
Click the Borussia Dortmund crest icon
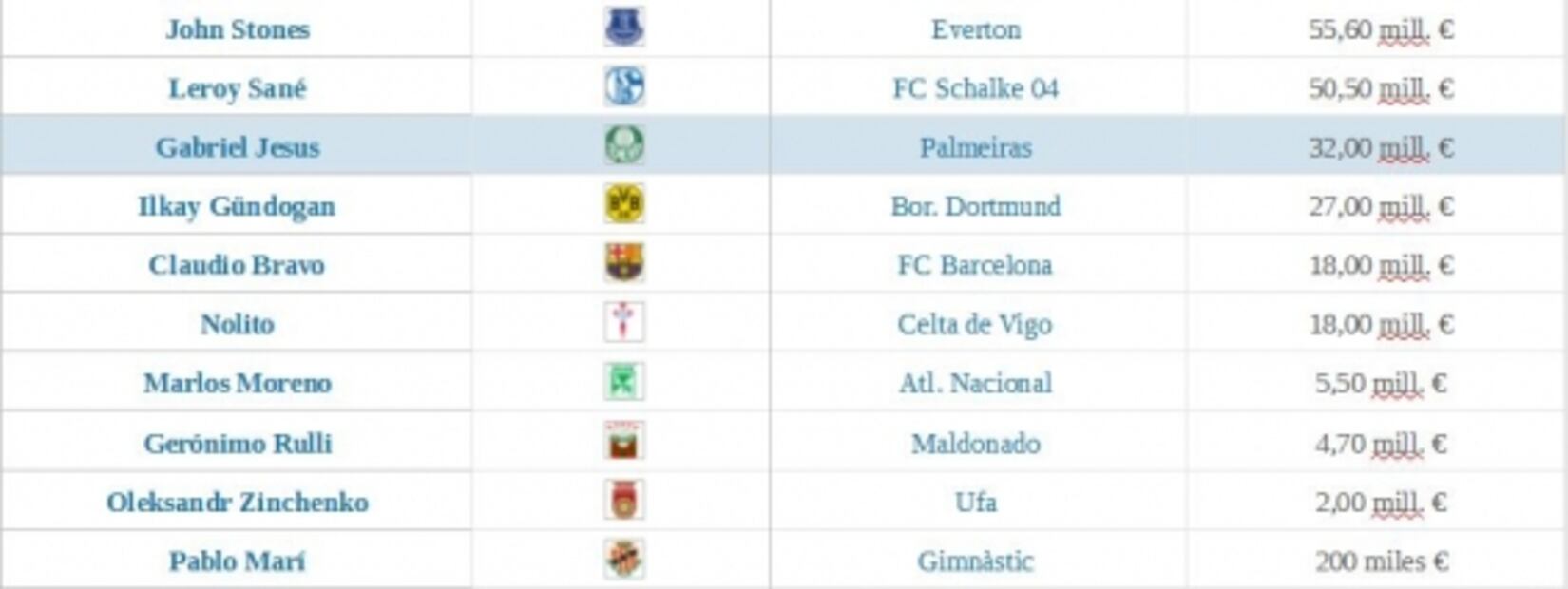pos(624,204)
